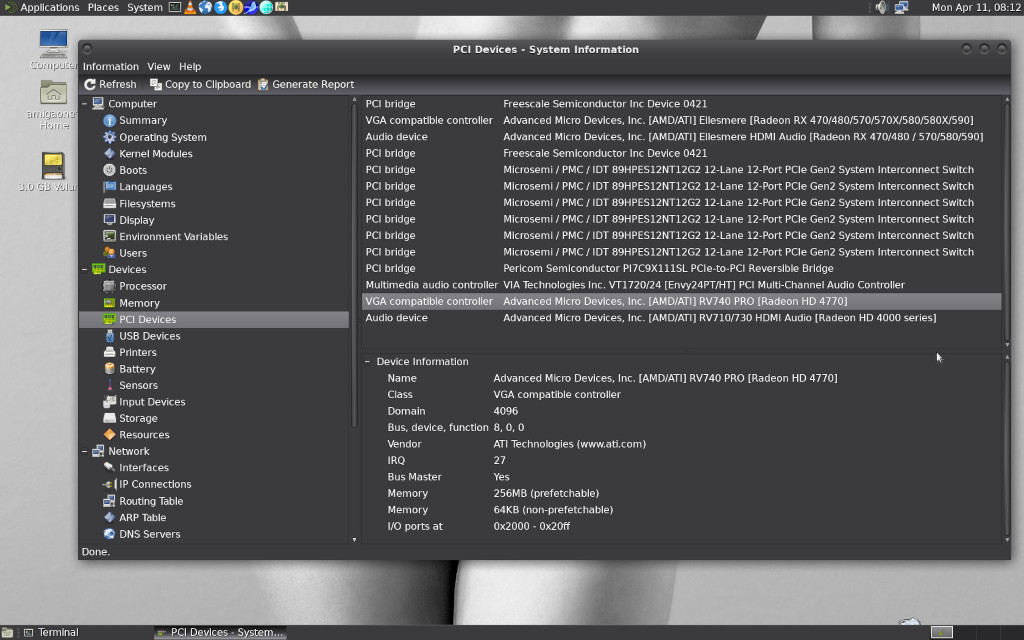Click the sidebar tree scrollbar down arrow
The image size is (1024, 640).
355,539
